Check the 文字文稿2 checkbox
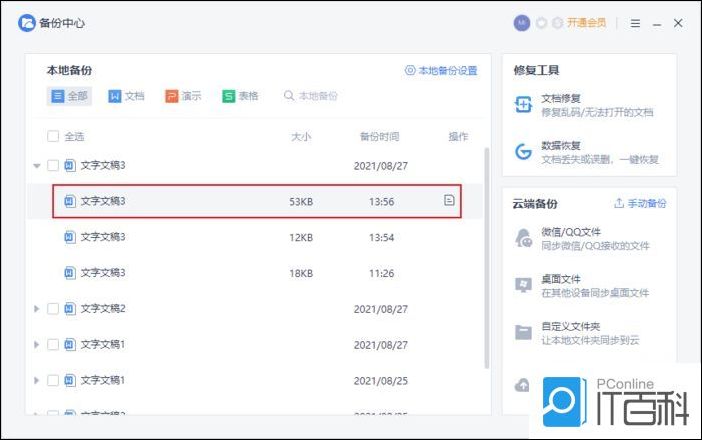Viewport: 702px width, 440px height. pos(53,309)
